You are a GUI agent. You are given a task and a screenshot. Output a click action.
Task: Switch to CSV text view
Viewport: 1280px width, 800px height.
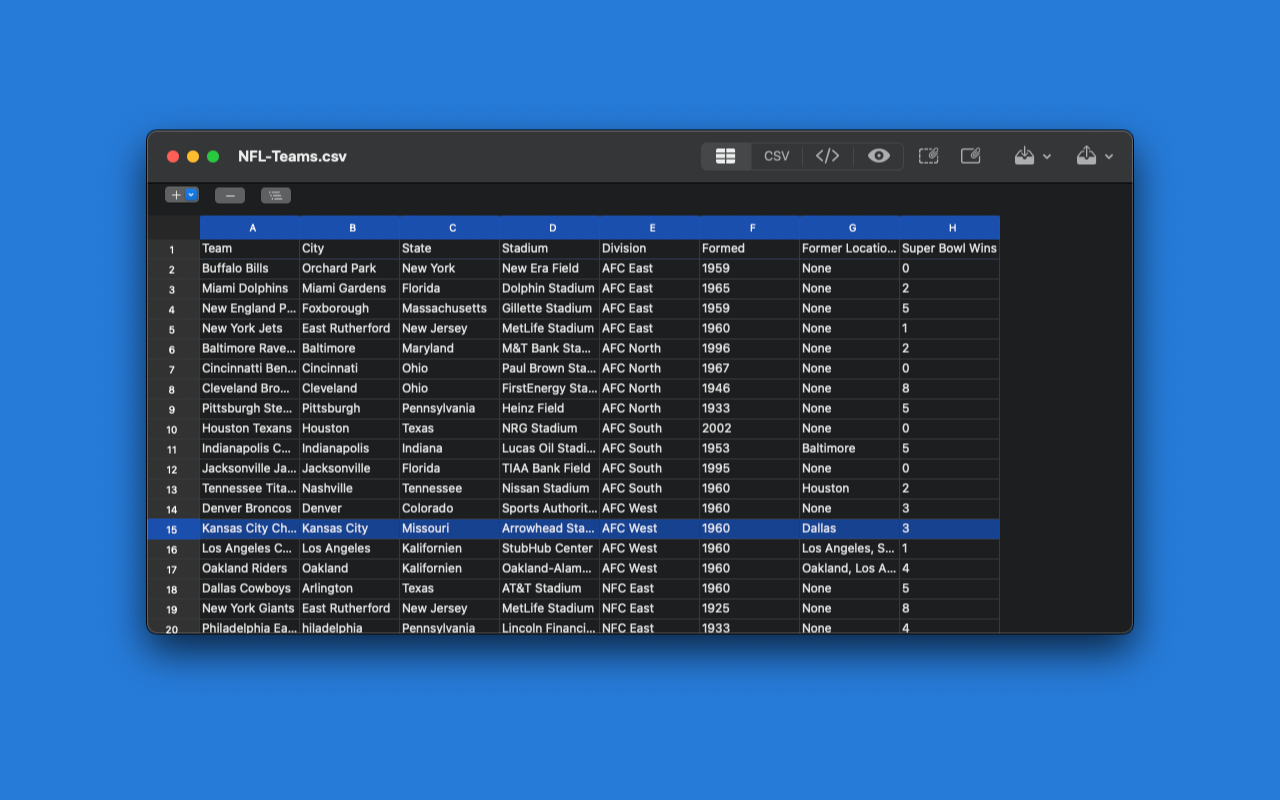pyautogui.click(x=776, y=156)
